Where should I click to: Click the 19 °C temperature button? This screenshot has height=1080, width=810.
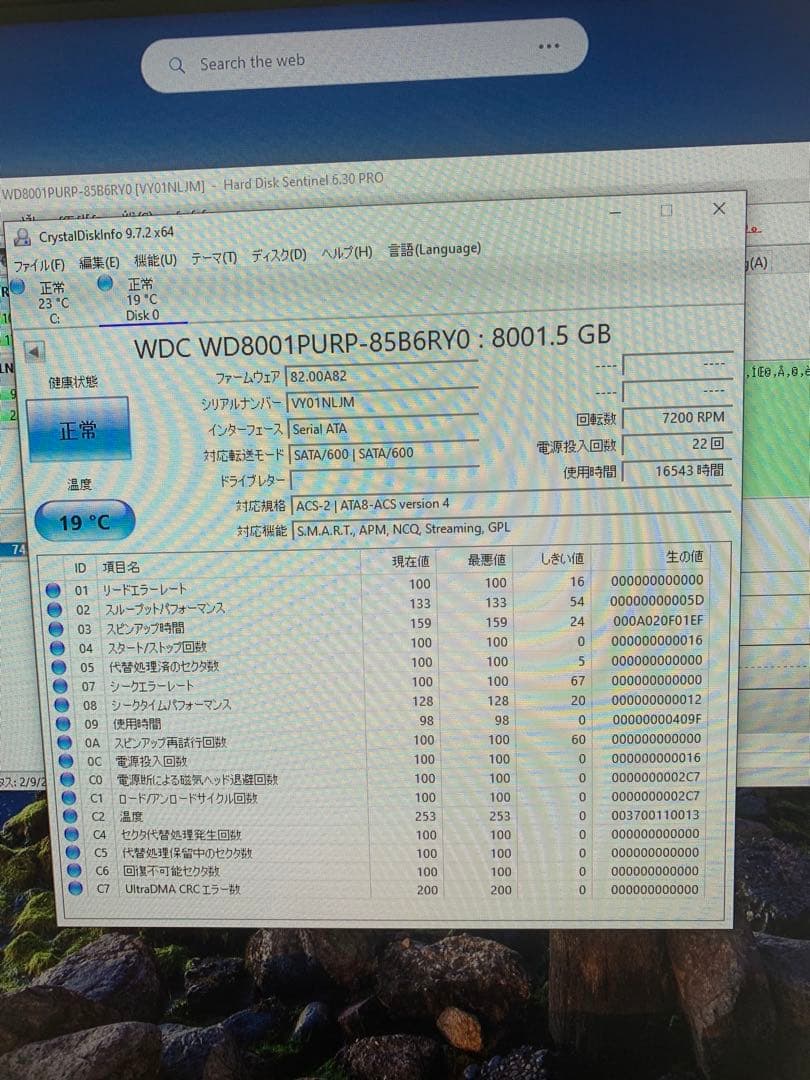point(84,521)
